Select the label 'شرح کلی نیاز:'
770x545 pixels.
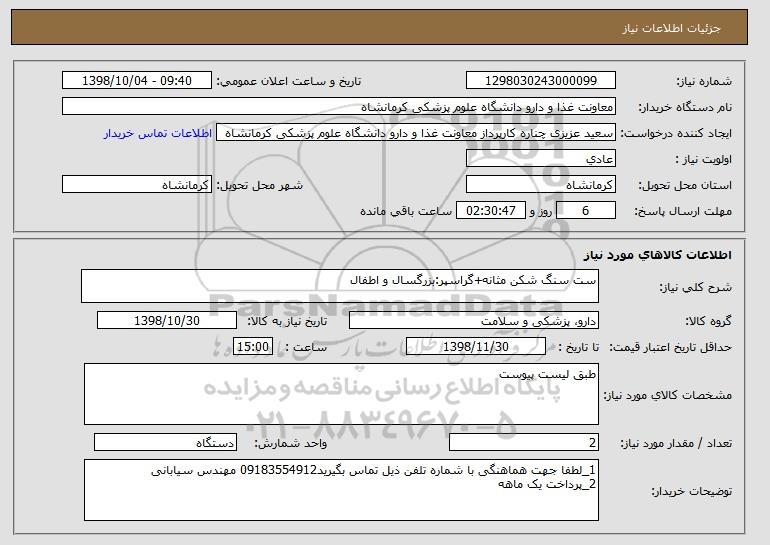pyautogui.click(x=695, y=287)
